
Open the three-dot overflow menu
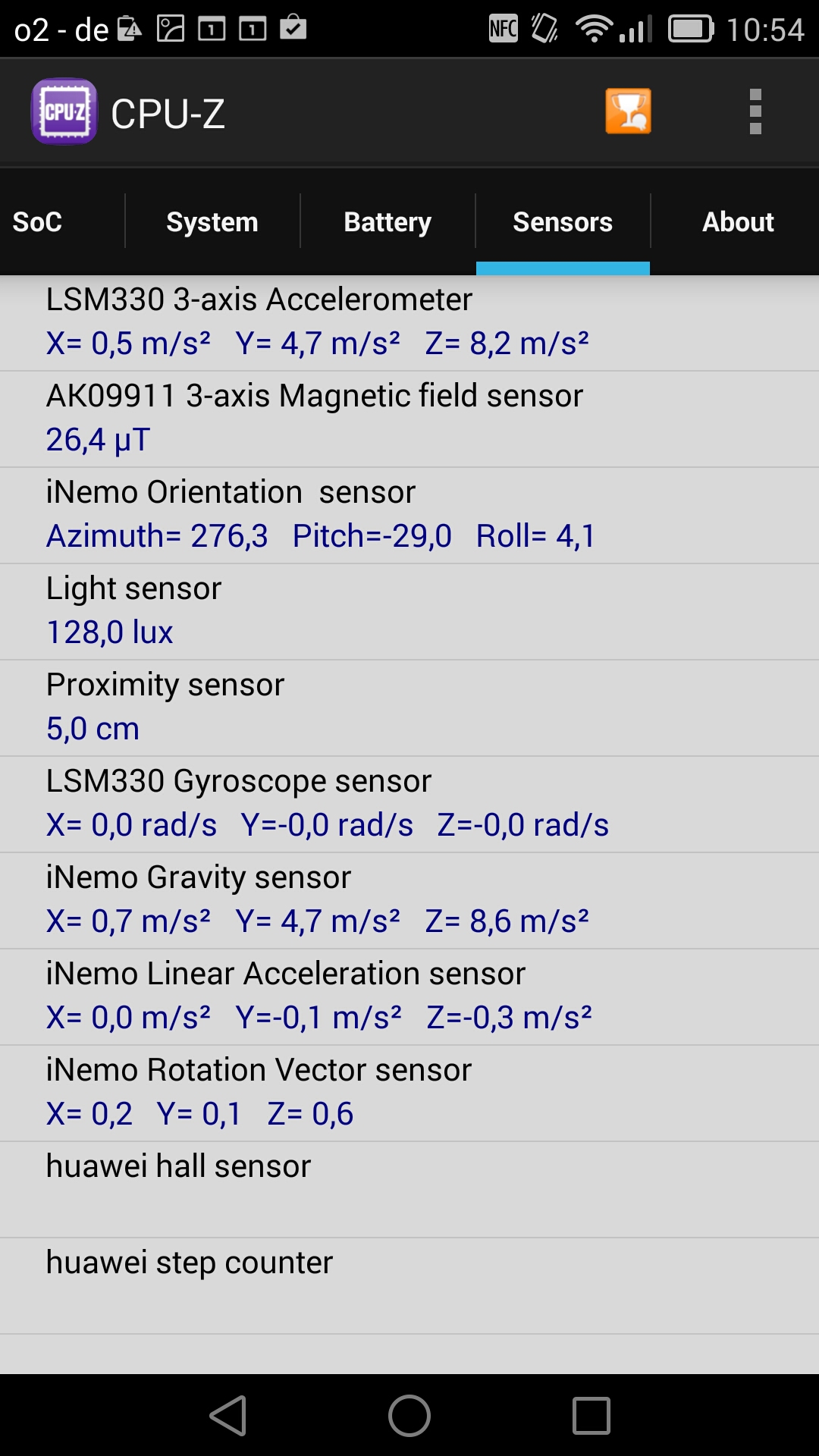[755, 111]
